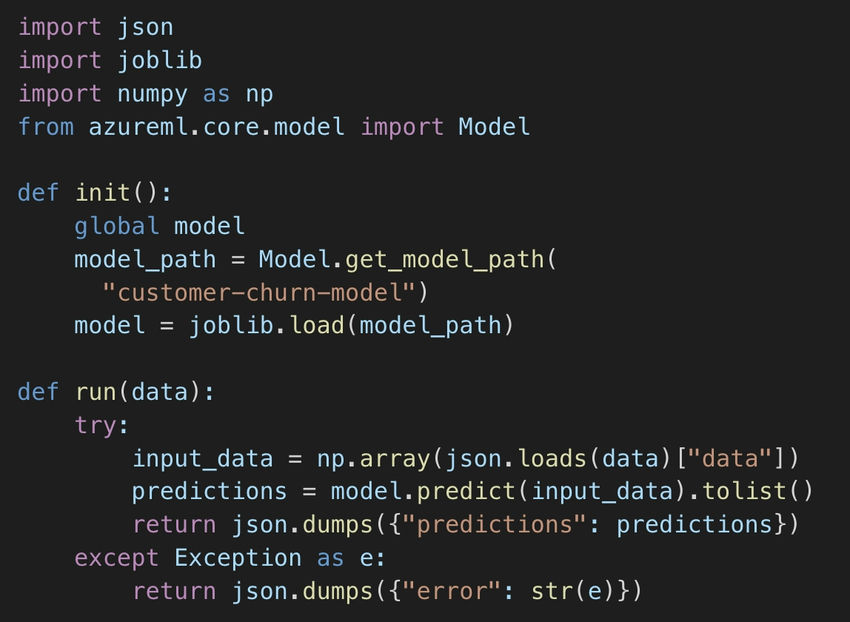Click 'get_model_path' method call

[x=445, y=260]
